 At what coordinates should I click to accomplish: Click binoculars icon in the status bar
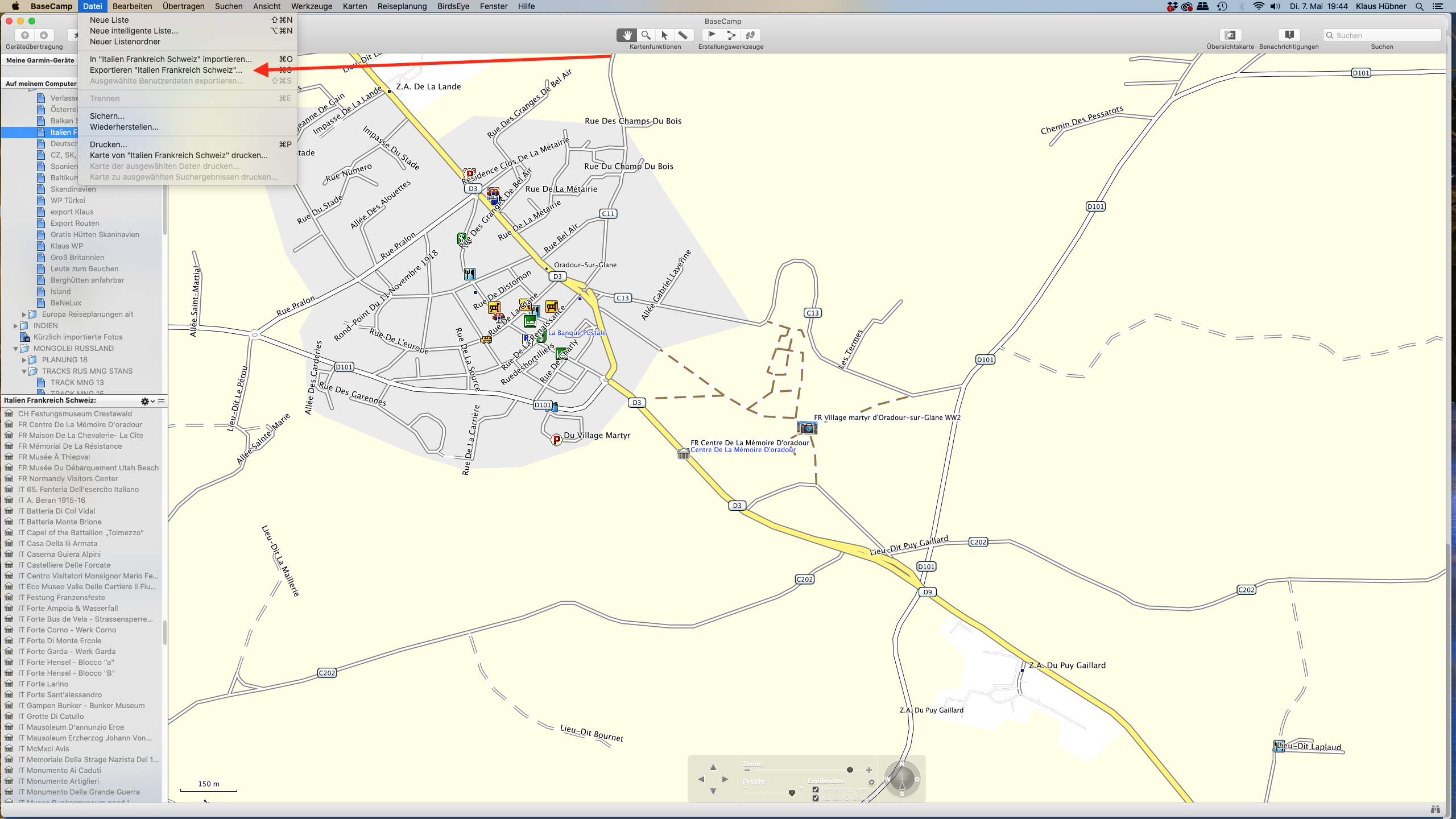1435,809
